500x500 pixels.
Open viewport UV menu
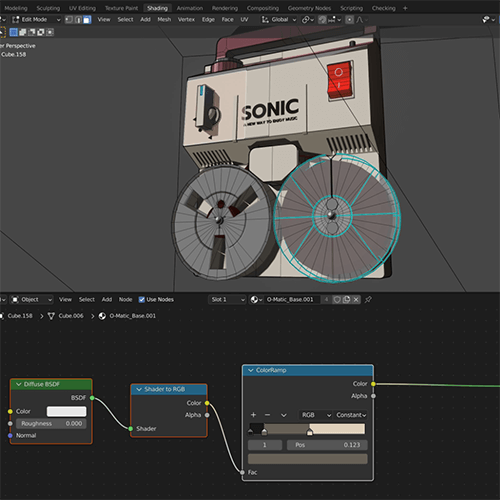(x=244, y=20)
